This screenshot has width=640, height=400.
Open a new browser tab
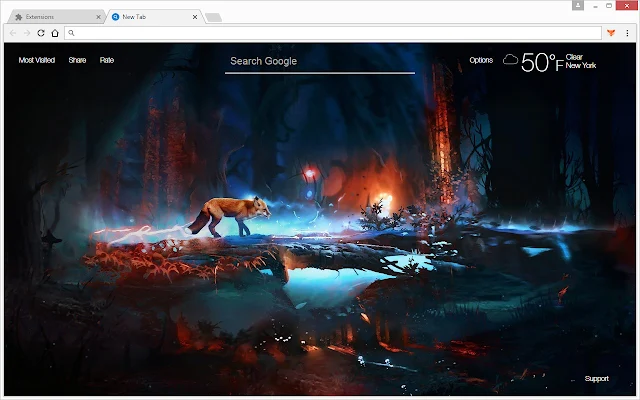tap(213, 17)
